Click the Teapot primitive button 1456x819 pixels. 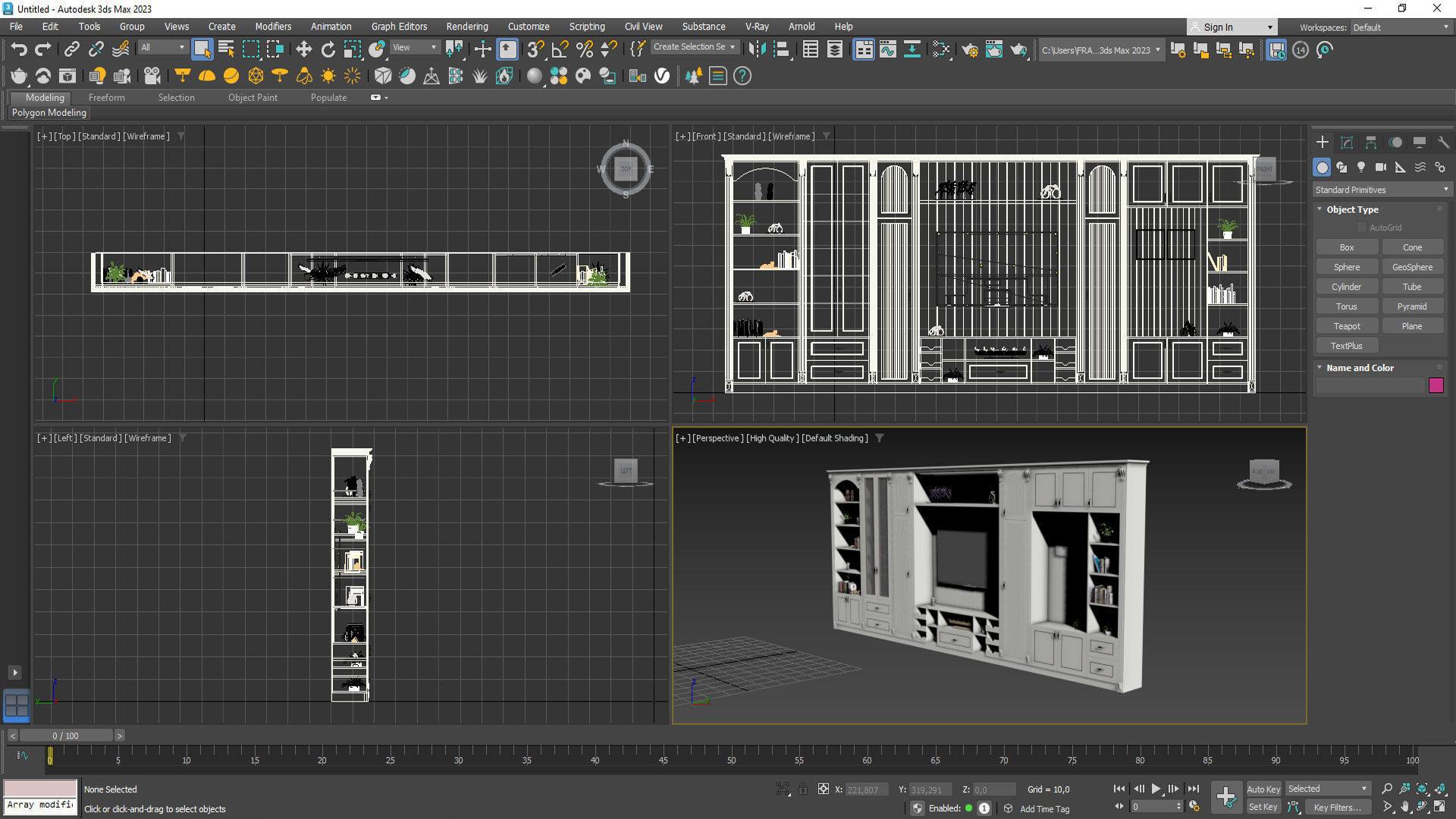pyautogui.click(x=1347, y=327)
